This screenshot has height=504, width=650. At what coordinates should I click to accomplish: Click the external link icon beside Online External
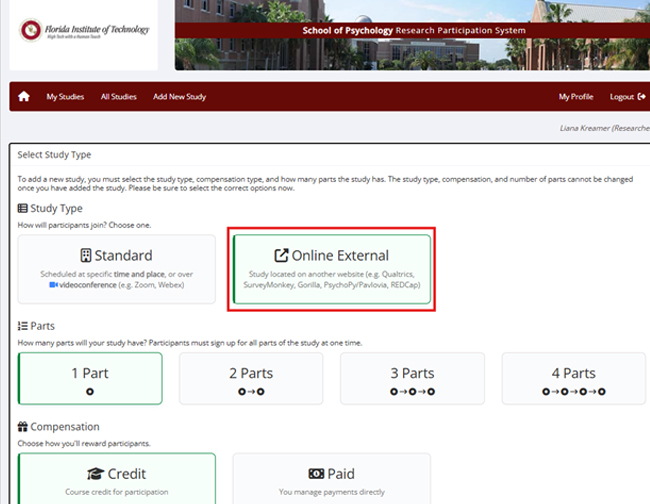click(x=281, y=255)
